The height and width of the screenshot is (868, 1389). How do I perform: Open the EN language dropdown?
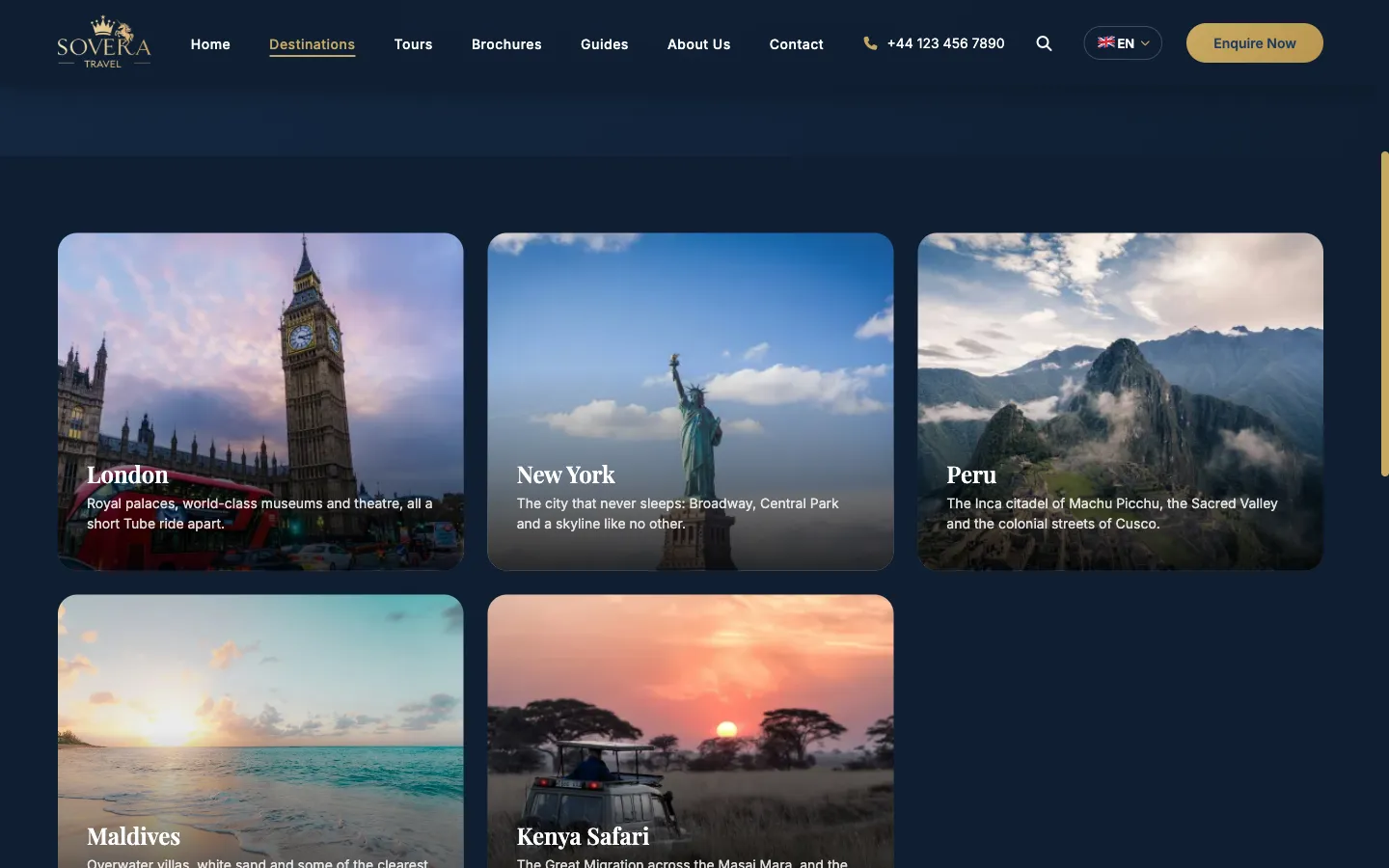coord(1123,43)
